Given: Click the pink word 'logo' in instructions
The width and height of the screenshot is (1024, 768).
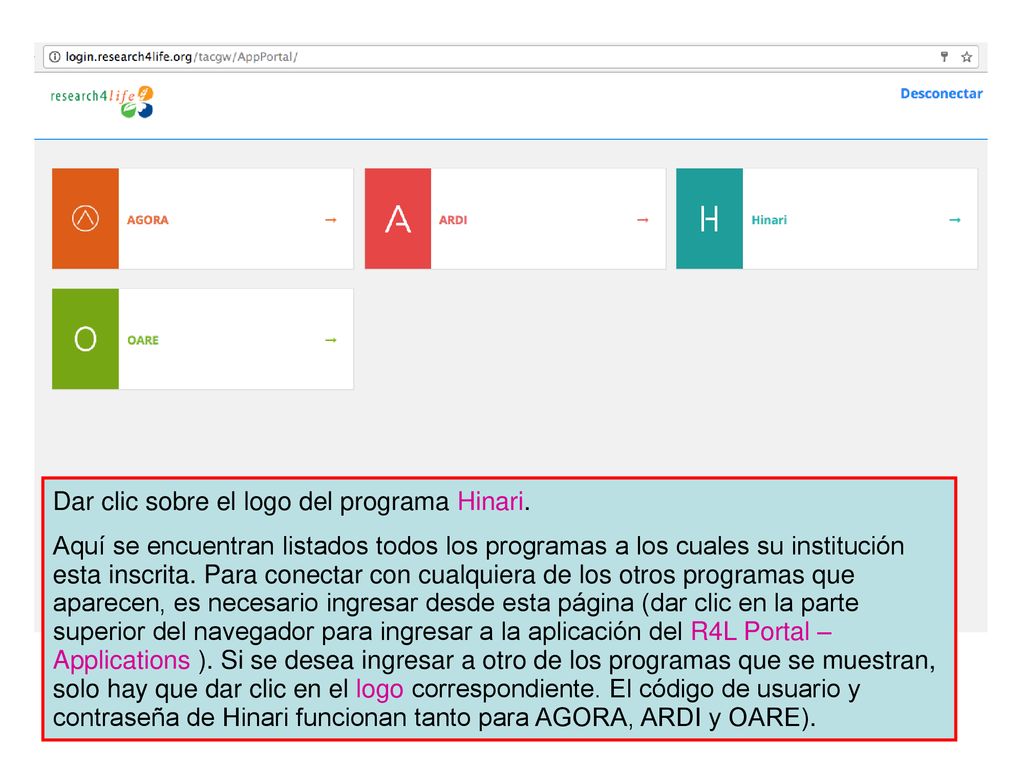Looking at the screenshot, I should pyautogui.click(x=379, y=690).
